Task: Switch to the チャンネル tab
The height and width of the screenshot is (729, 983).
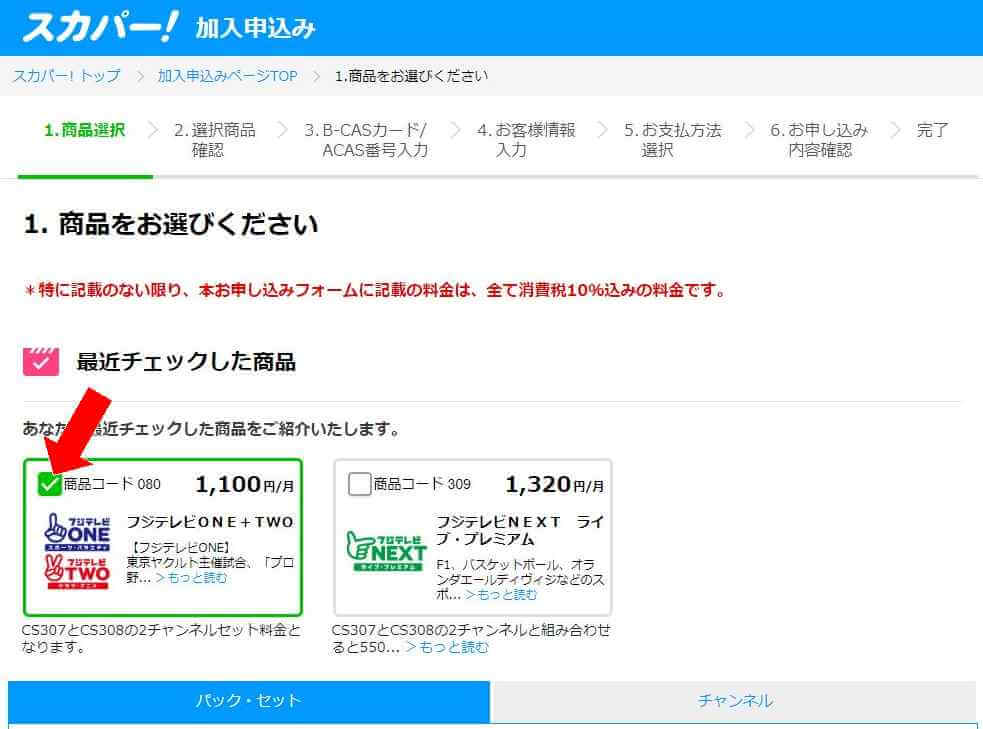Action: 735,701
